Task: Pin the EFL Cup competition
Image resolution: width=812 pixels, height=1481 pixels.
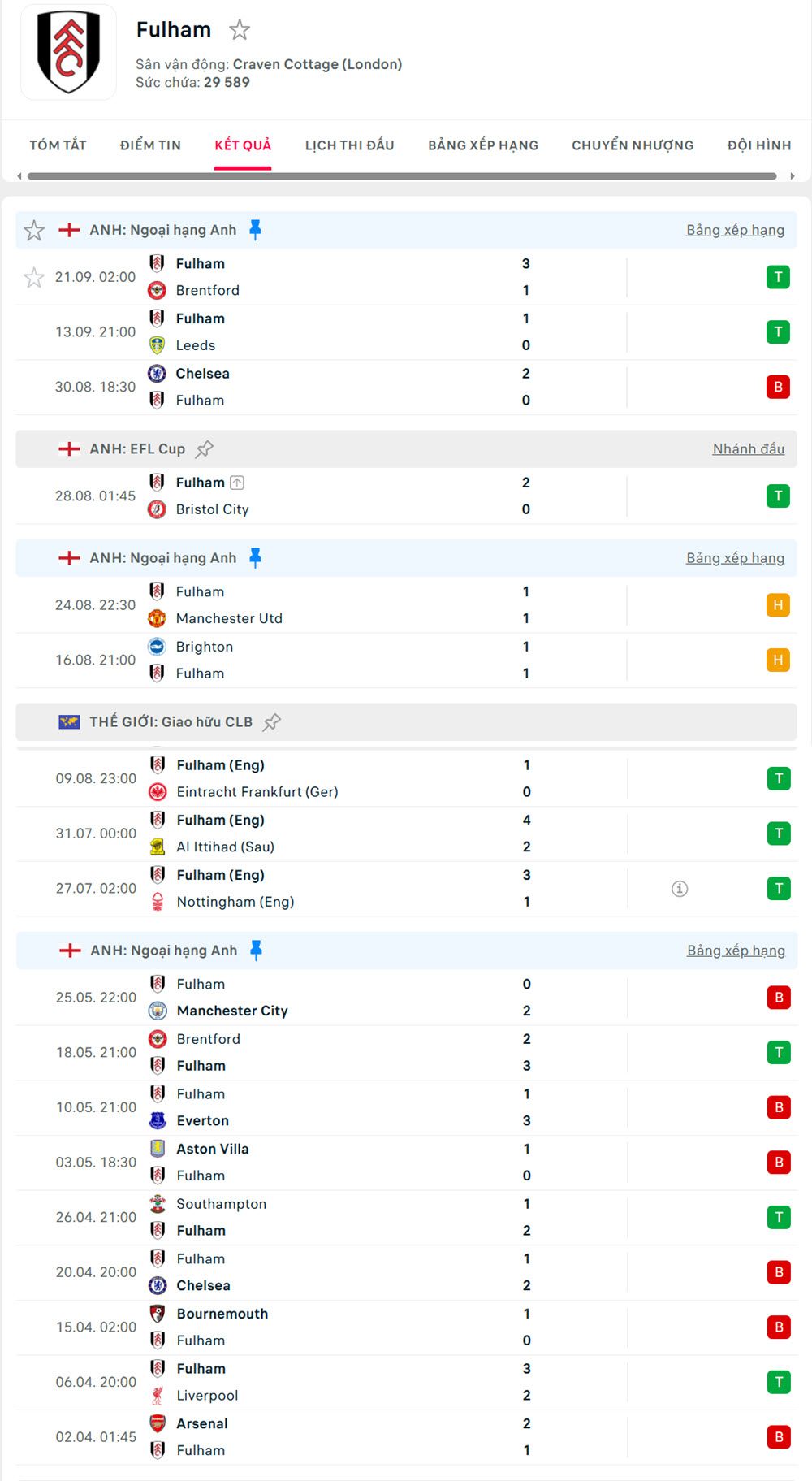Action: tap(205, 448)
